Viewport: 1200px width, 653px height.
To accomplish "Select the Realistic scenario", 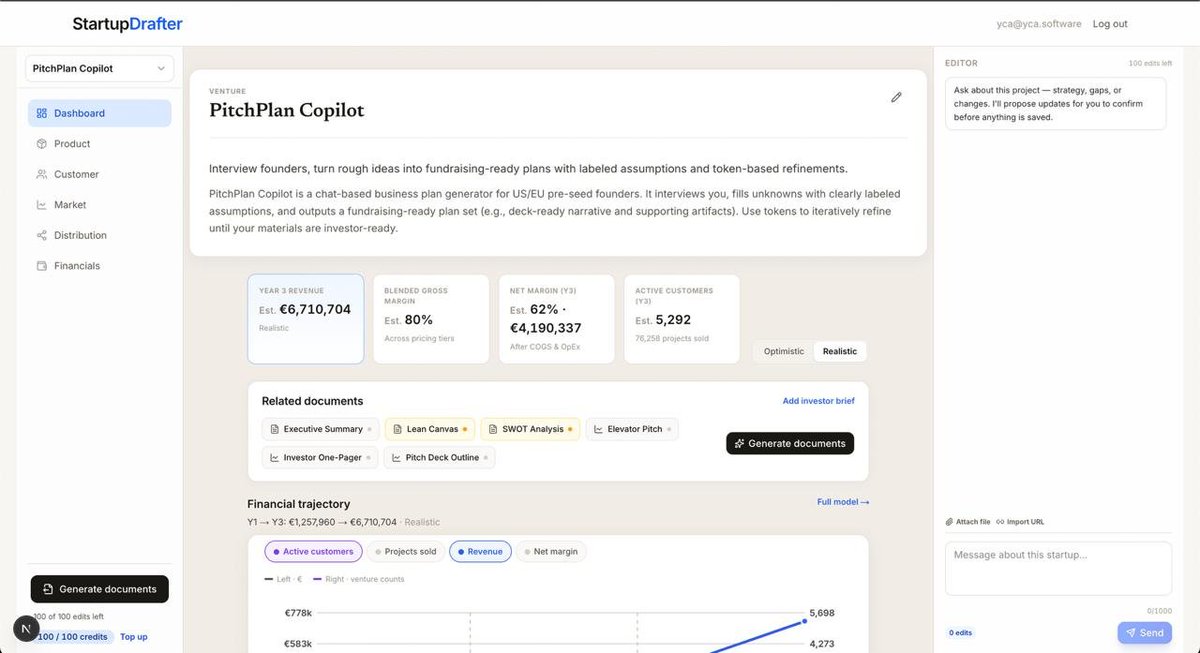I will pyautogui.click(x=840, y=351).
